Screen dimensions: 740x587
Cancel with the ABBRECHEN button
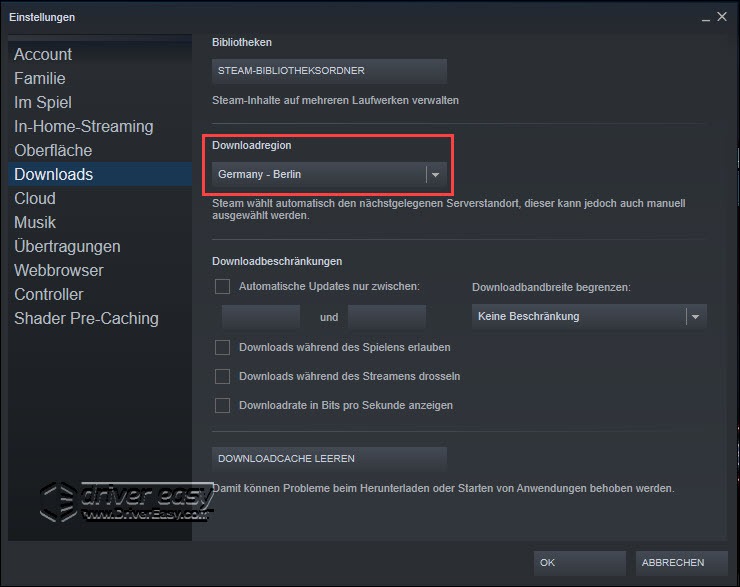(x=681, y=563)
